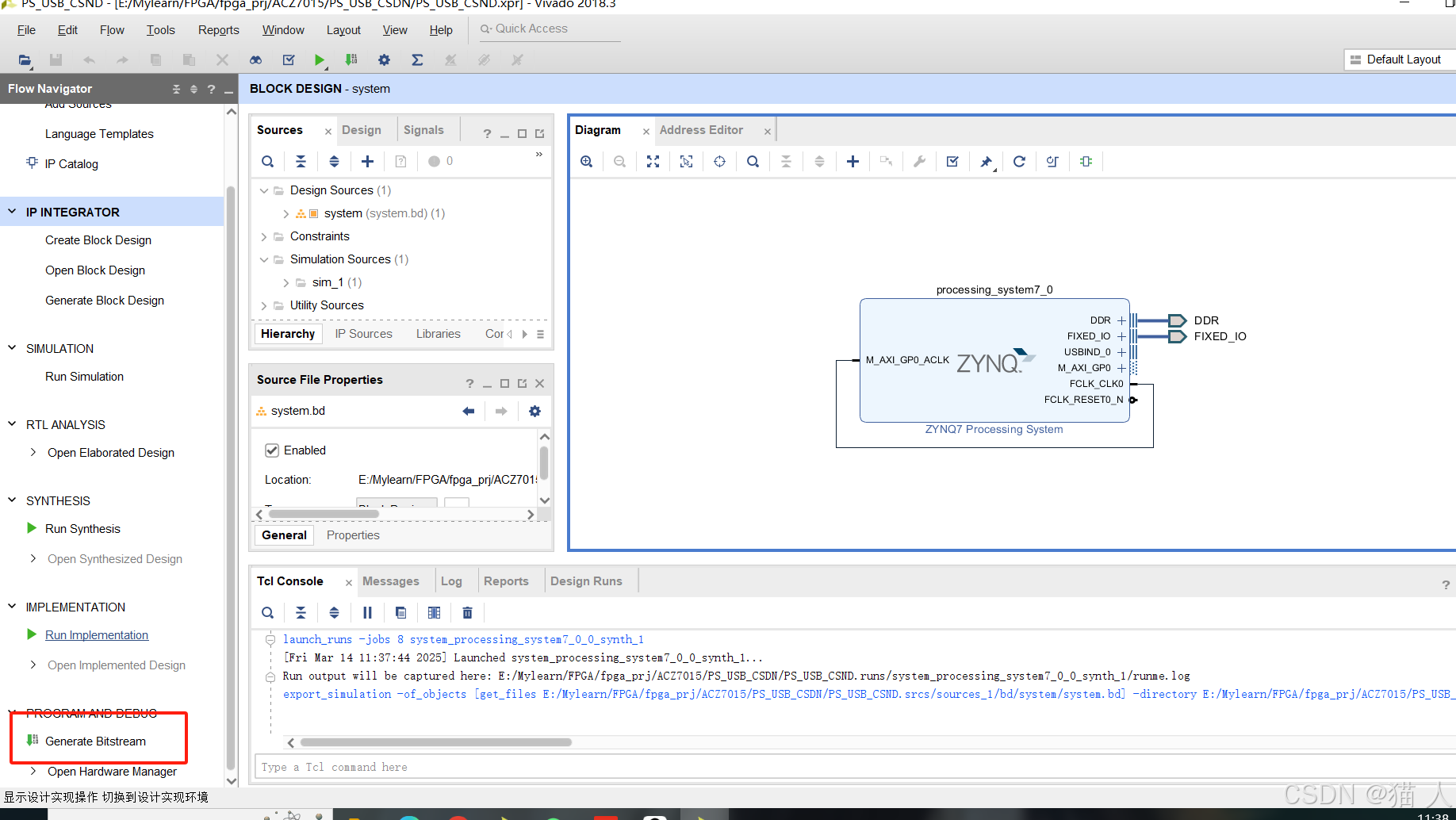Click the Add IP plus icon in Diagram
The height and width of the screenshot is (820, 1456).
tap(853, 161)
